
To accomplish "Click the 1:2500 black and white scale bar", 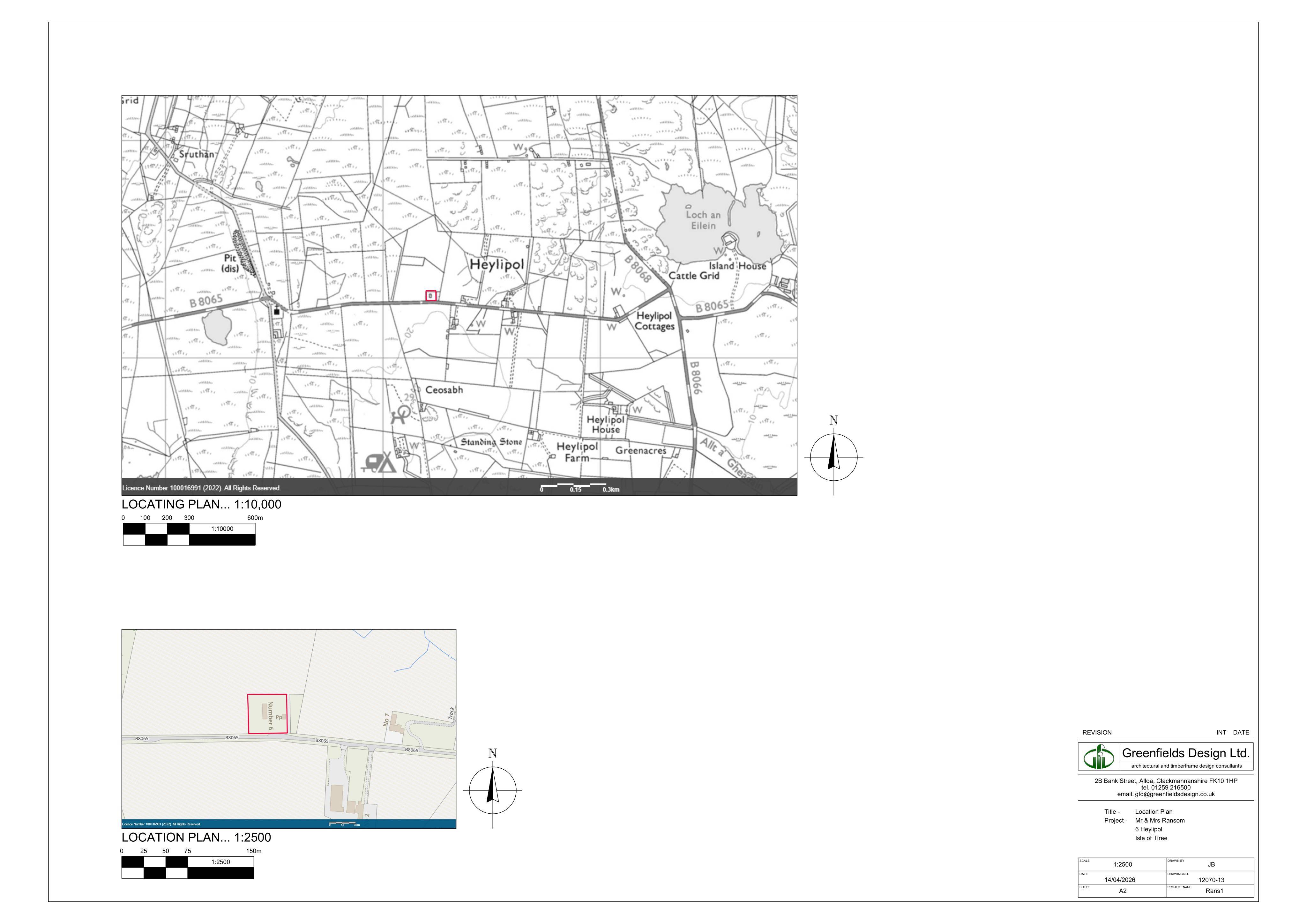I will tap(187, 867).
